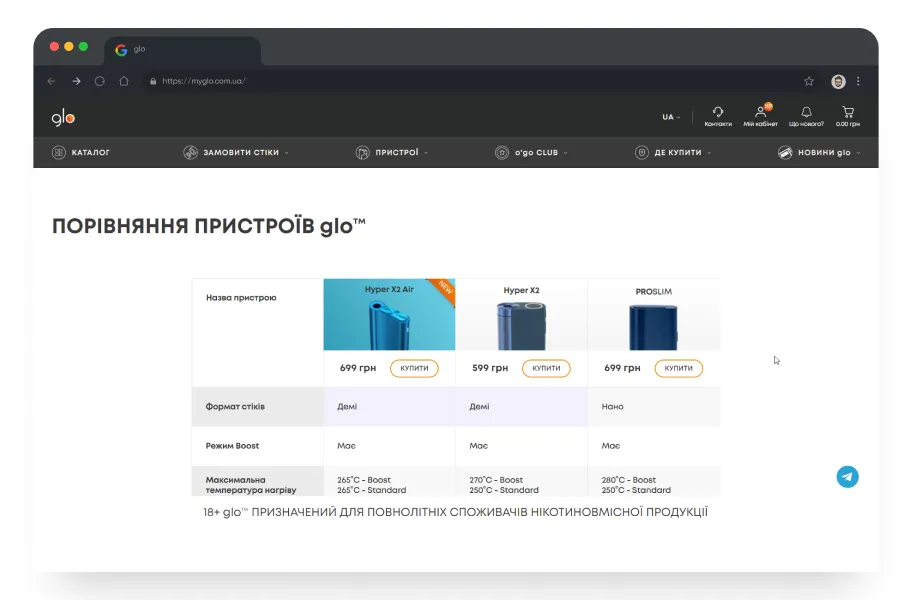This screenshot has height=600, width=912.
Task: Click Максимальна температура нагріву label
Action: (x=251, y=485)
